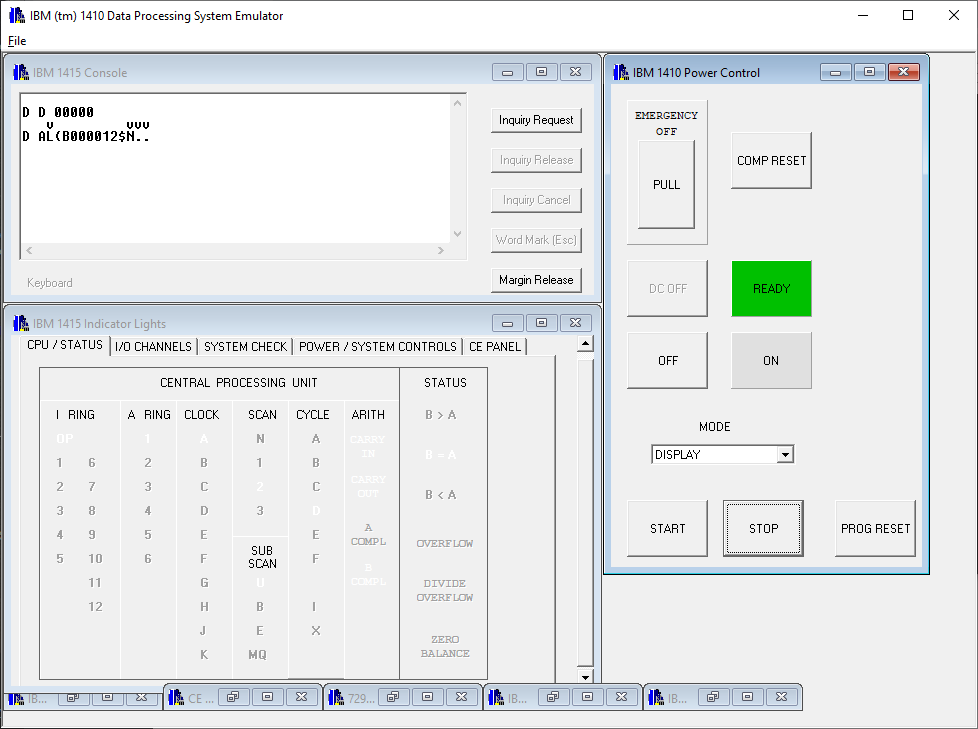
Task: Close the IBM 1410 Power Control window
Action: click(904, 72)
